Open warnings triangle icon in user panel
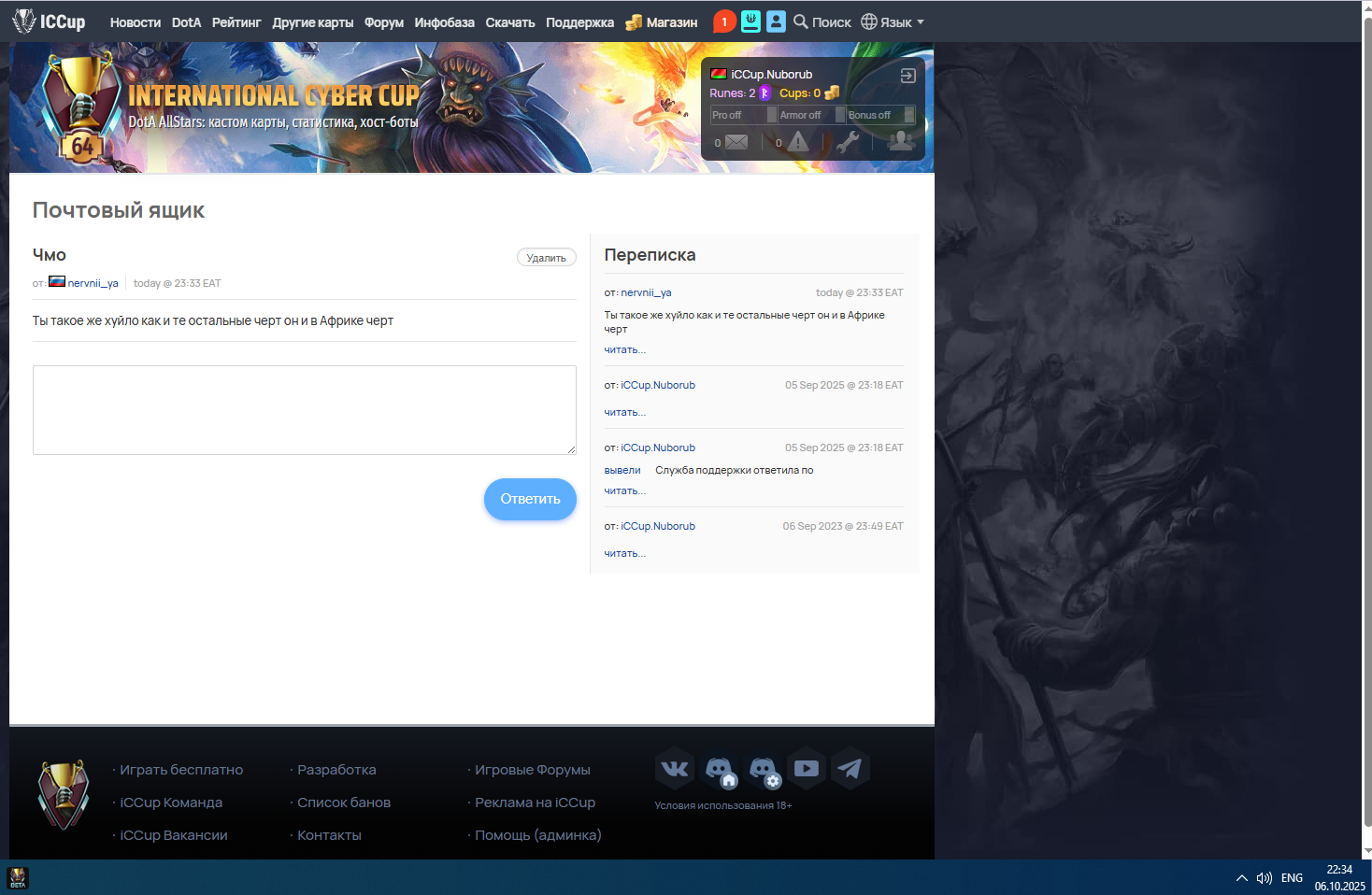Screen dimensions: 1372x895 coord(797,141)
